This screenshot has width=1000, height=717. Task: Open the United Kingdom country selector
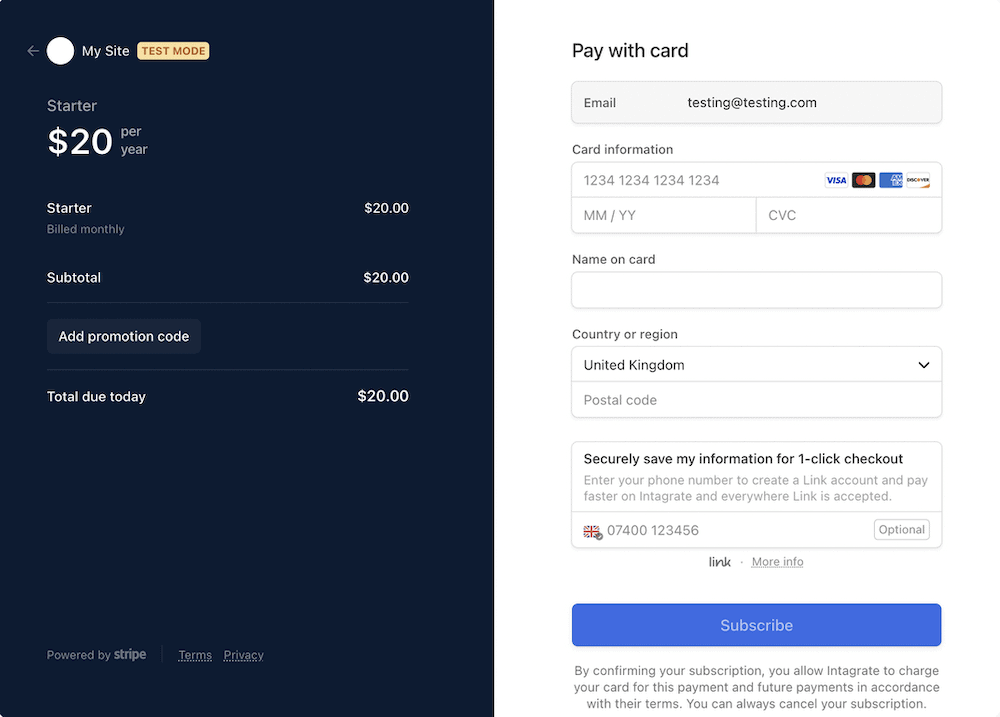756,365
